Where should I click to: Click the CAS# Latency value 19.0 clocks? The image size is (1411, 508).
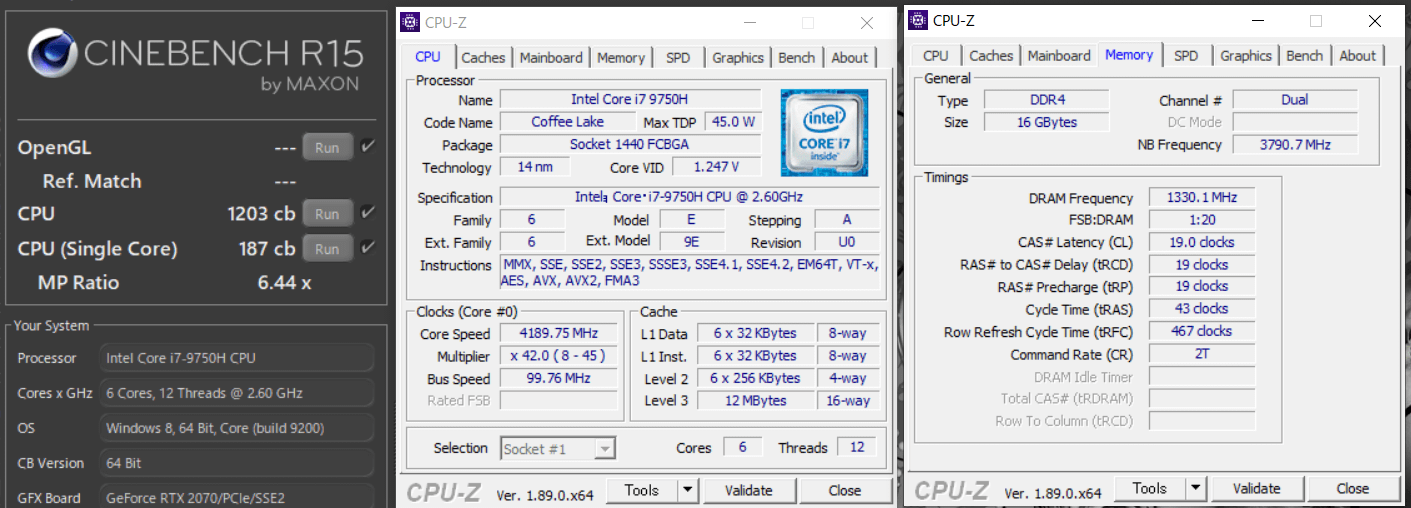1201,242
